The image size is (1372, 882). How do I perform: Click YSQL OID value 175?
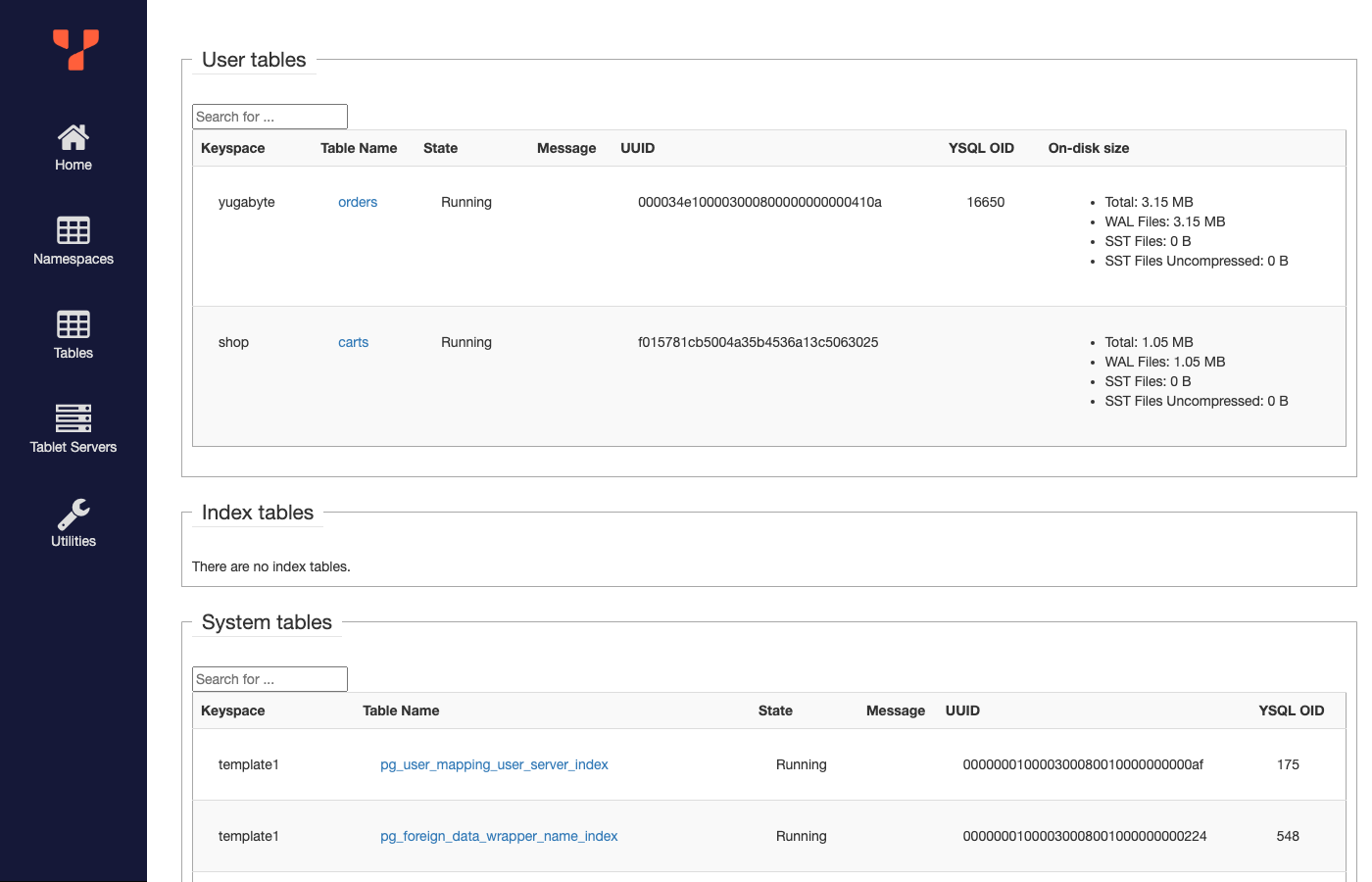tap(1288, 764)
